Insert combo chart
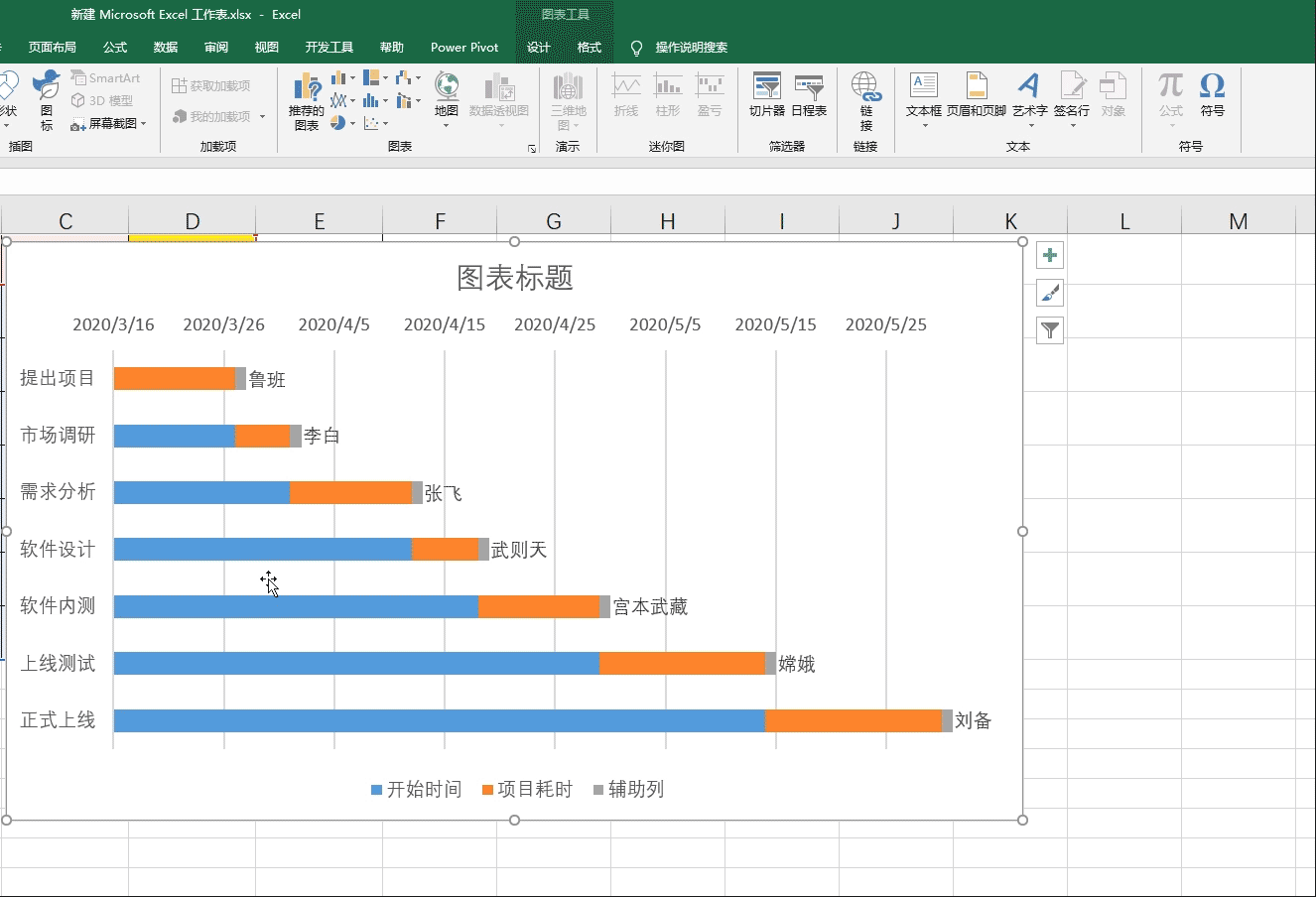Viewport: 1316px width, 897px height. pos(403,100)
